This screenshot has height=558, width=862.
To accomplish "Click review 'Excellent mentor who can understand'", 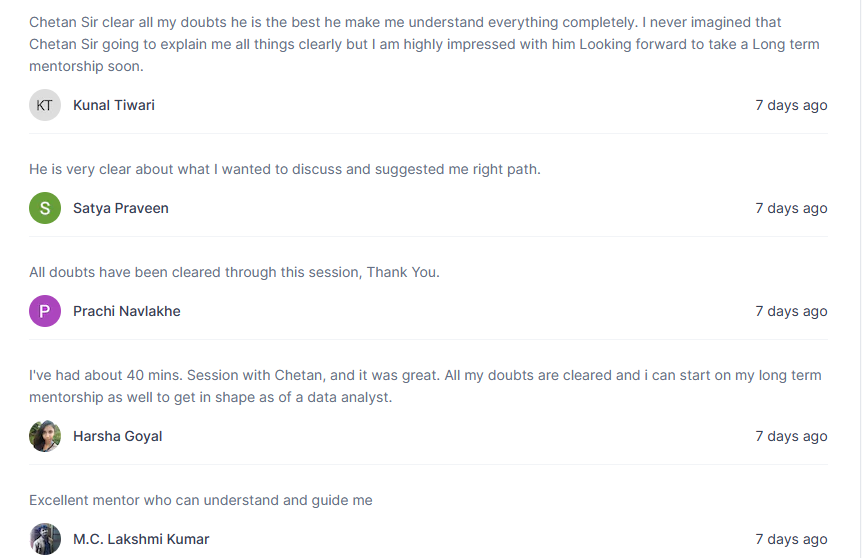I will click(x=201, y=500).
